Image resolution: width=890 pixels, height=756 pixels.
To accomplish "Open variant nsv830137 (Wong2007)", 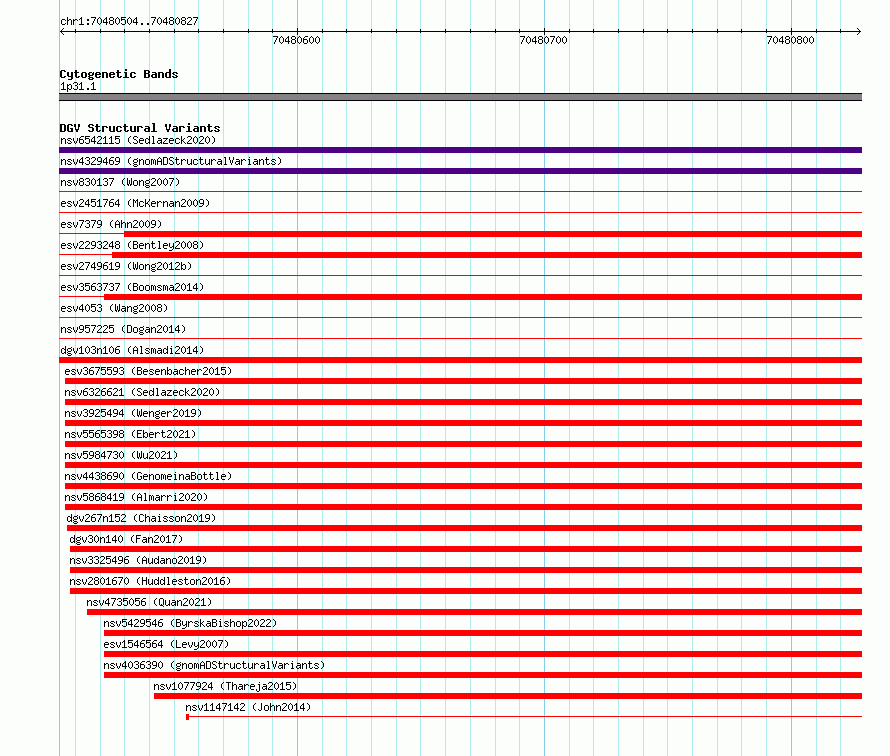I will coord(120,182).
